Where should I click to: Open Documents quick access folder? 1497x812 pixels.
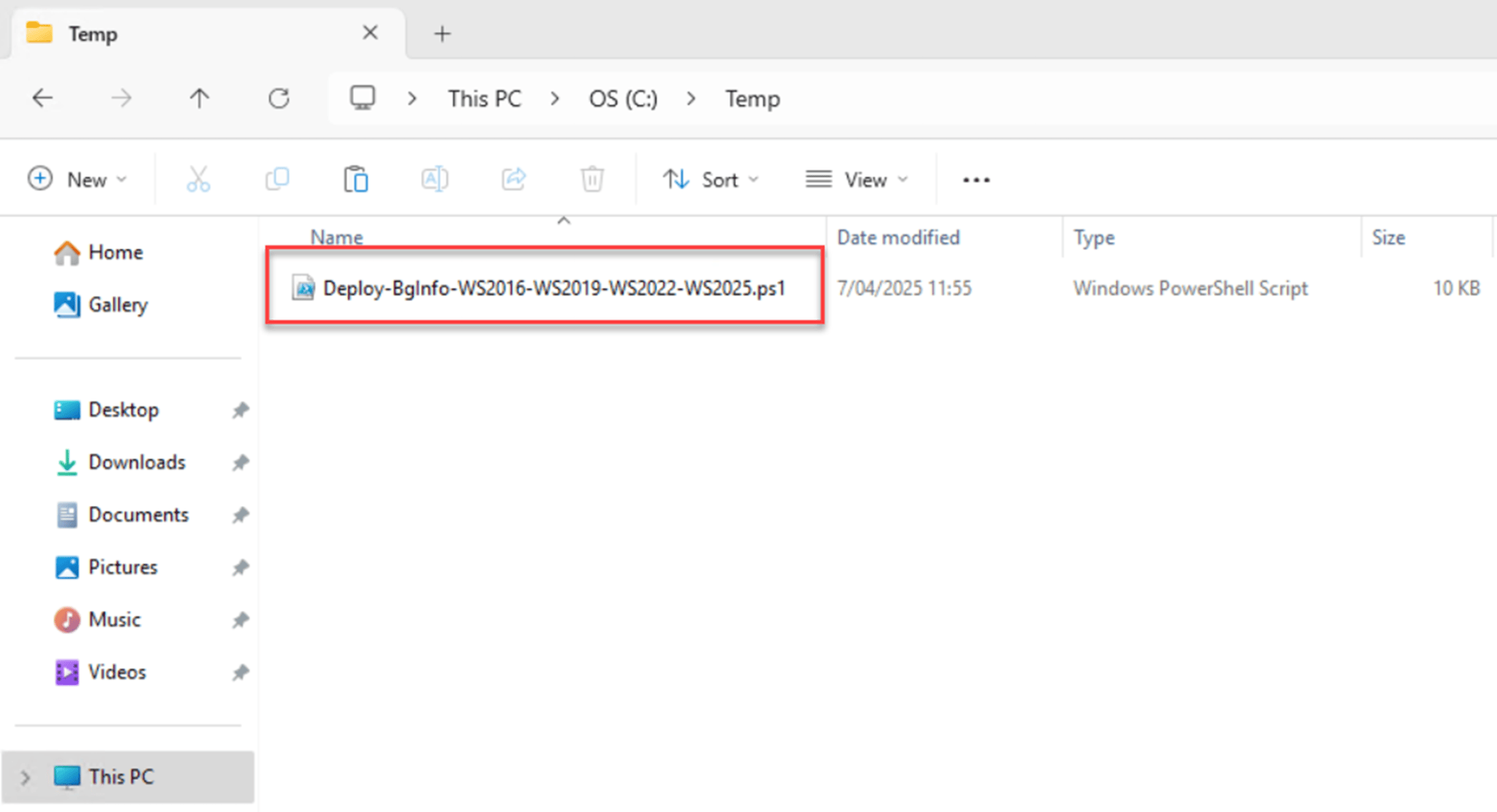tap(121, 515)
